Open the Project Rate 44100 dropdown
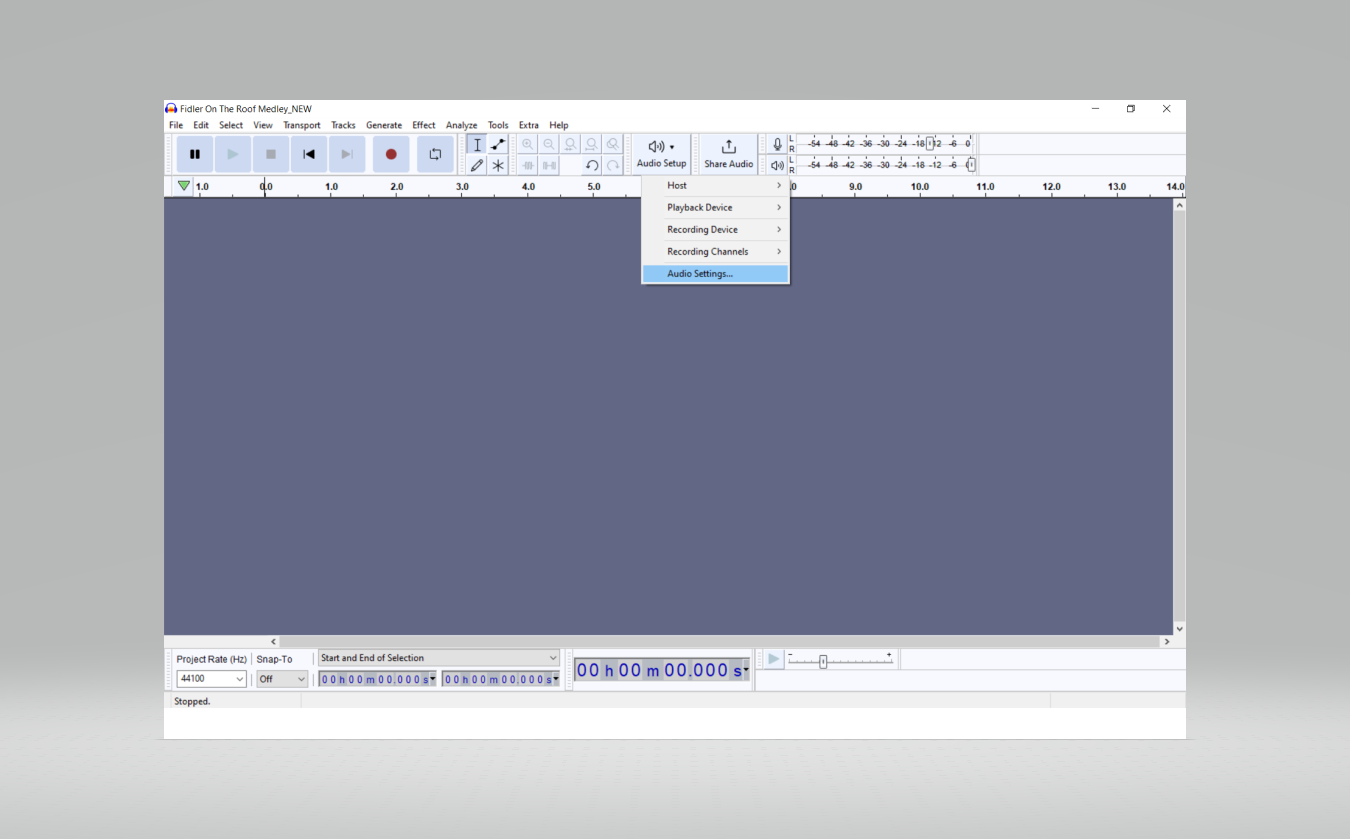 (x=211, y=679)
